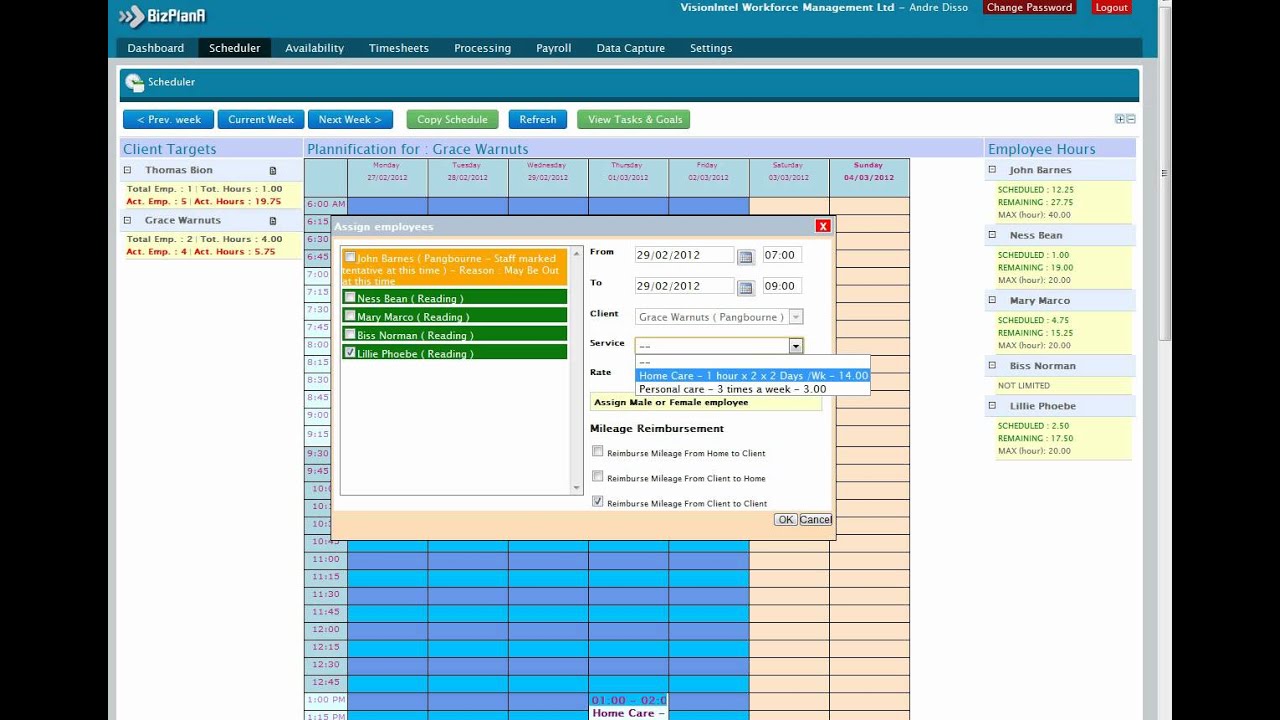The height and width of the screenshot is (720, 1280).
Task: Collapse Lillie Phoebe employee hours
Action: click(992, 405)
